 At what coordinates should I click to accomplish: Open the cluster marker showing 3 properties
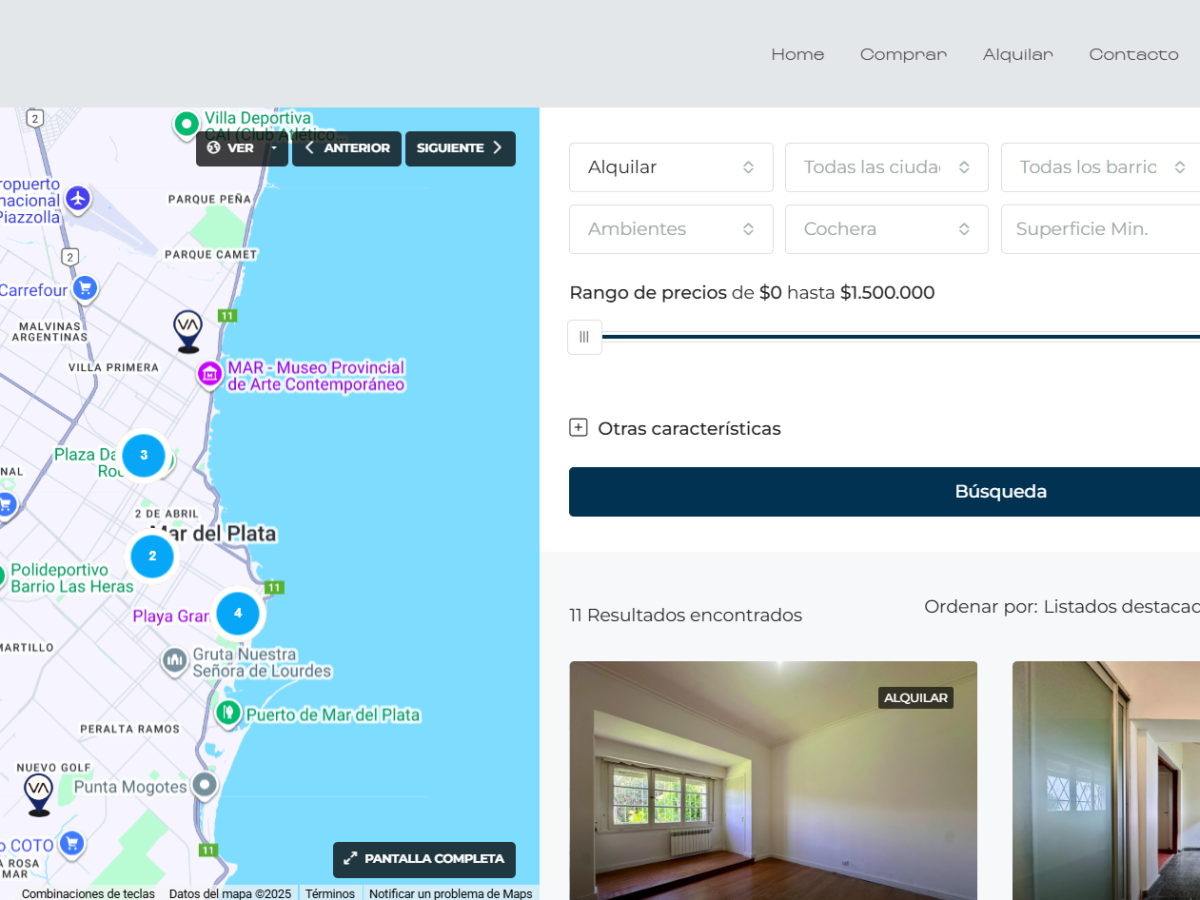[x=144, y=455]
